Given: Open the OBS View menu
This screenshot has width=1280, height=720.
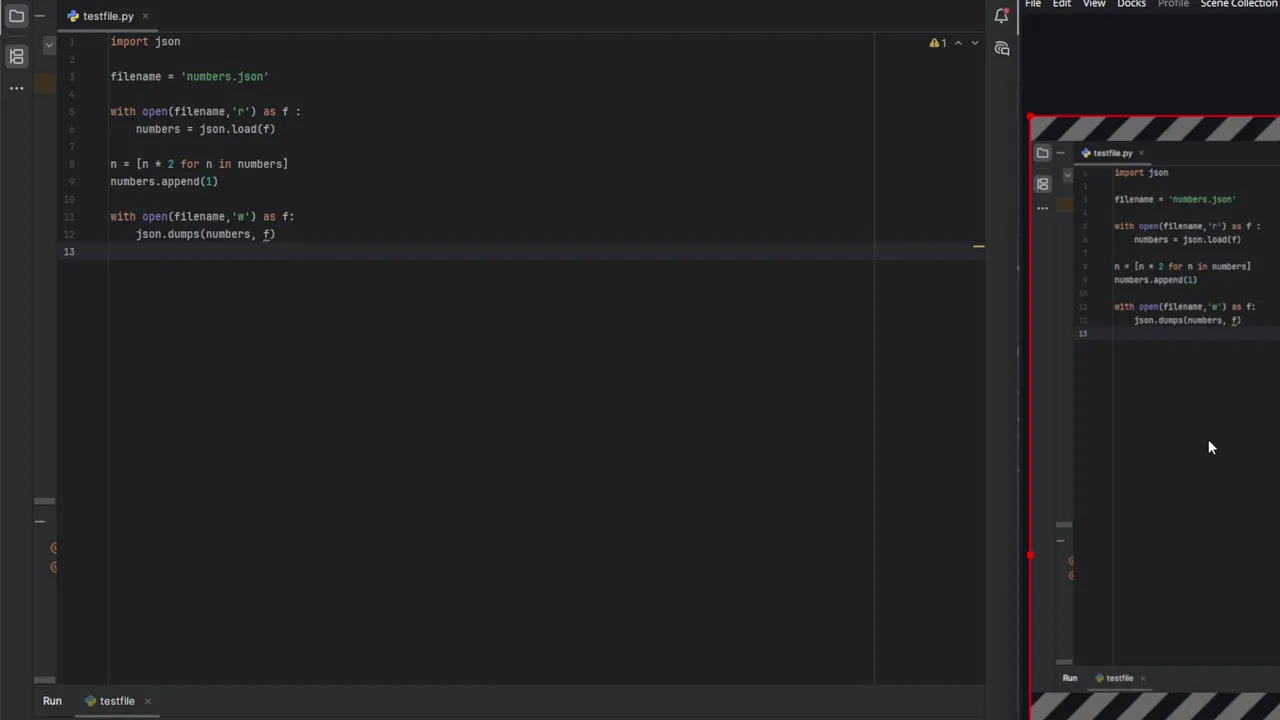Looking at the screenshot, I should click(x=1094, y=4).
